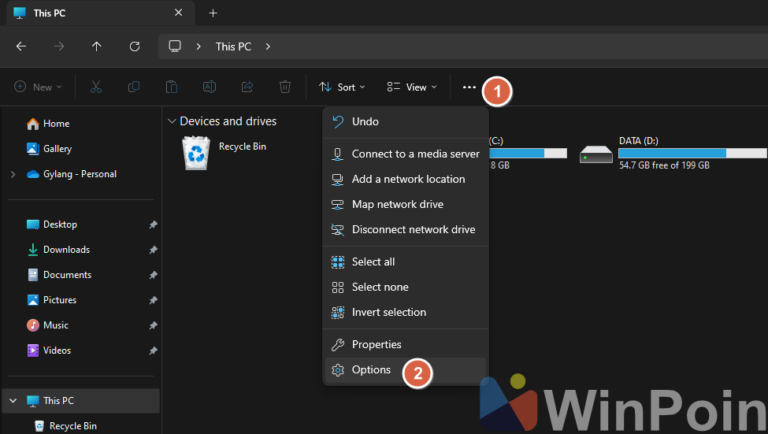Click the Rename icon in toolbar

[210, 87]
